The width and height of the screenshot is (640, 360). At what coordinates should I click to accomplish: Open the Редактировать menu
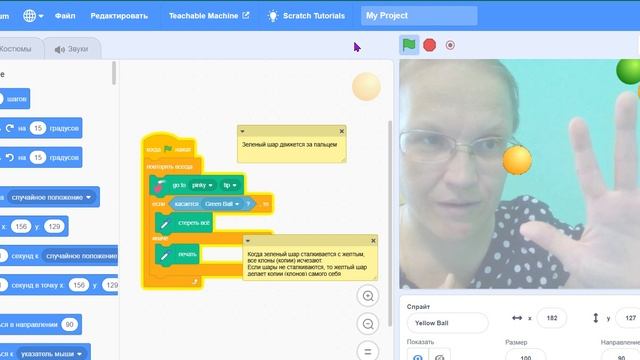pos(119,16)
